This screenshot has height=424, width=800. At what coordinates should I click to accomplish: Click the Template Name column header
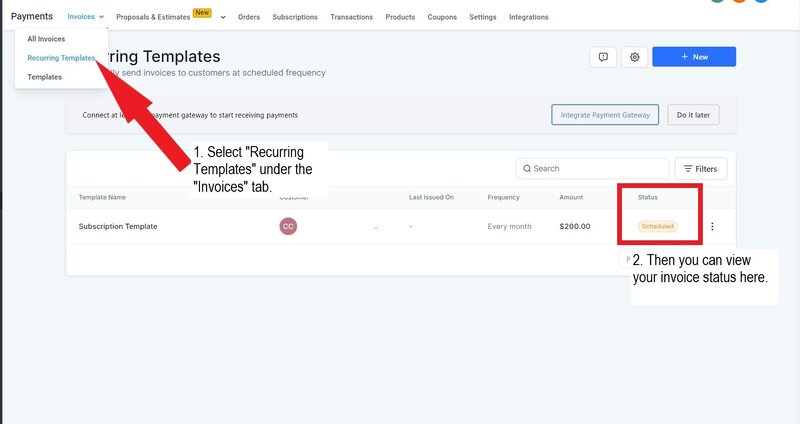(x=102, y=197)
